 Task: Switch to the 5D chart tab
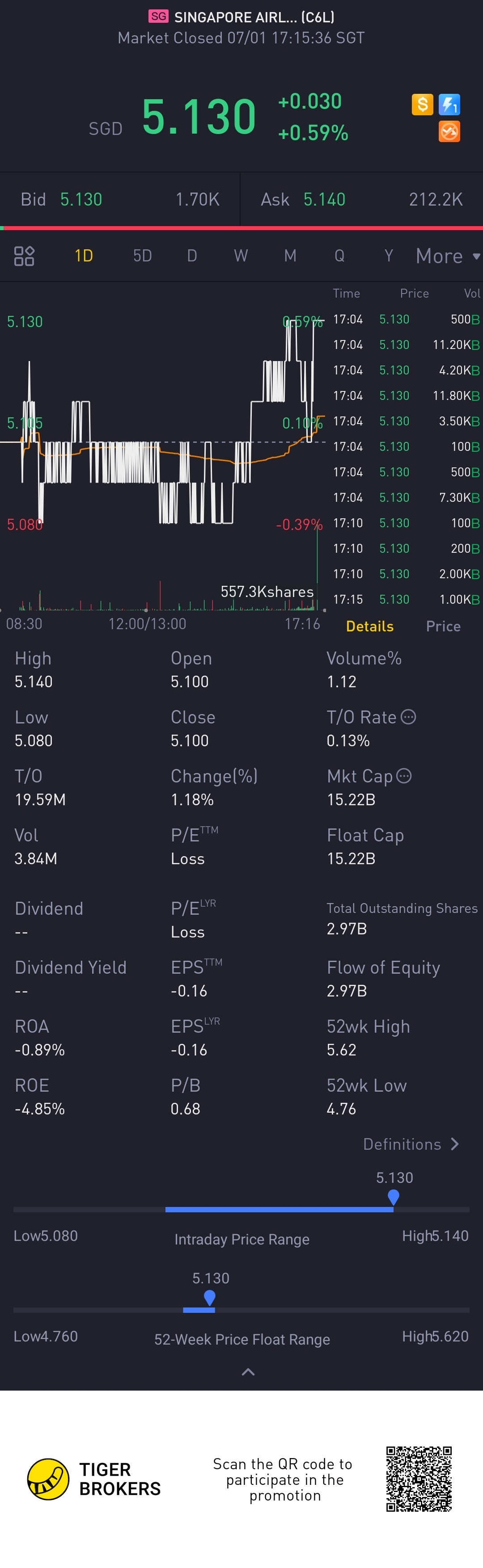pos(143,256)
